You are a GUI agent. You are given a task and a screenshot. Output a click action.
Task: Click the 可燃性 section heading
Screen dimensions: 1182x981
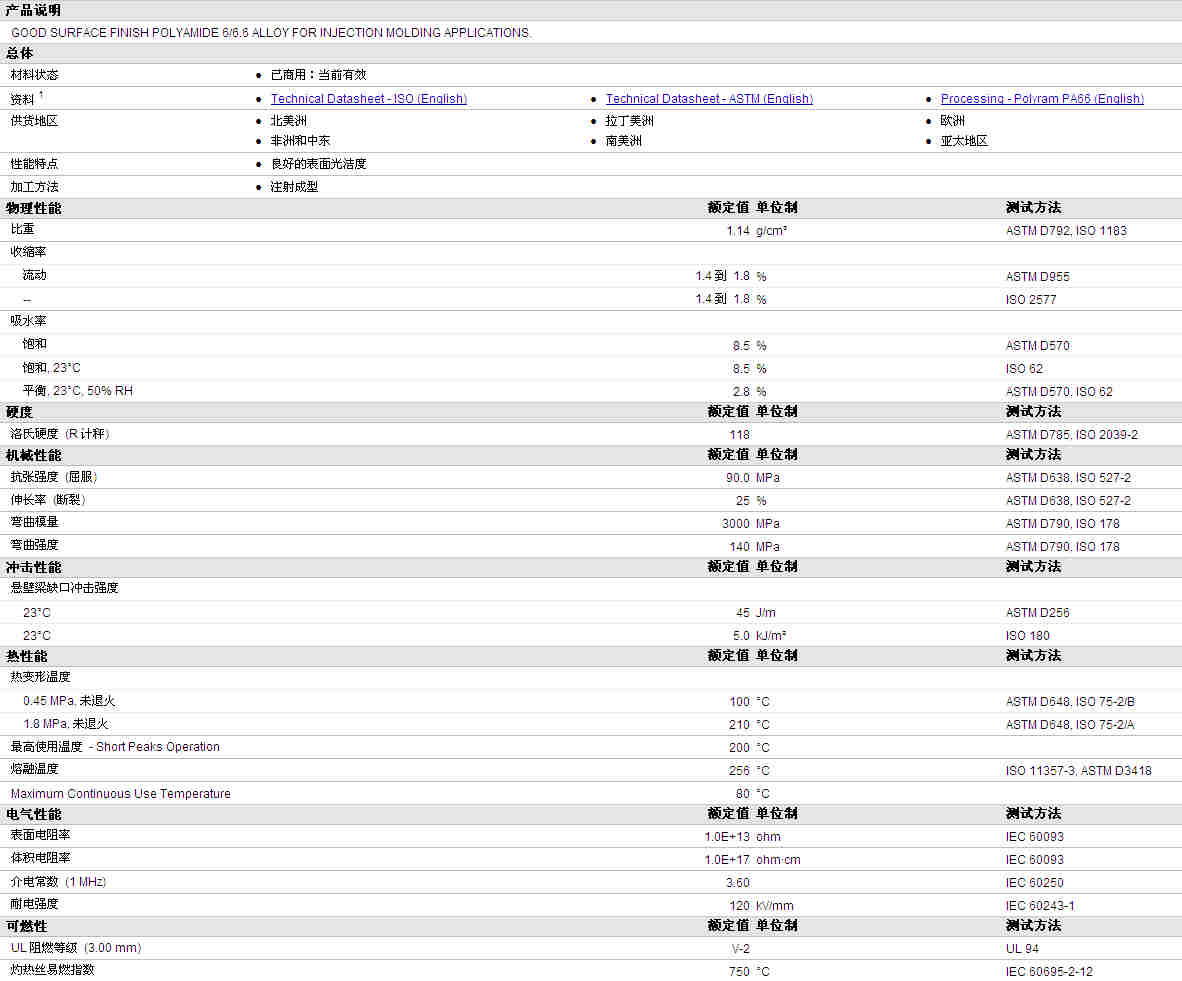pos(27,925)
